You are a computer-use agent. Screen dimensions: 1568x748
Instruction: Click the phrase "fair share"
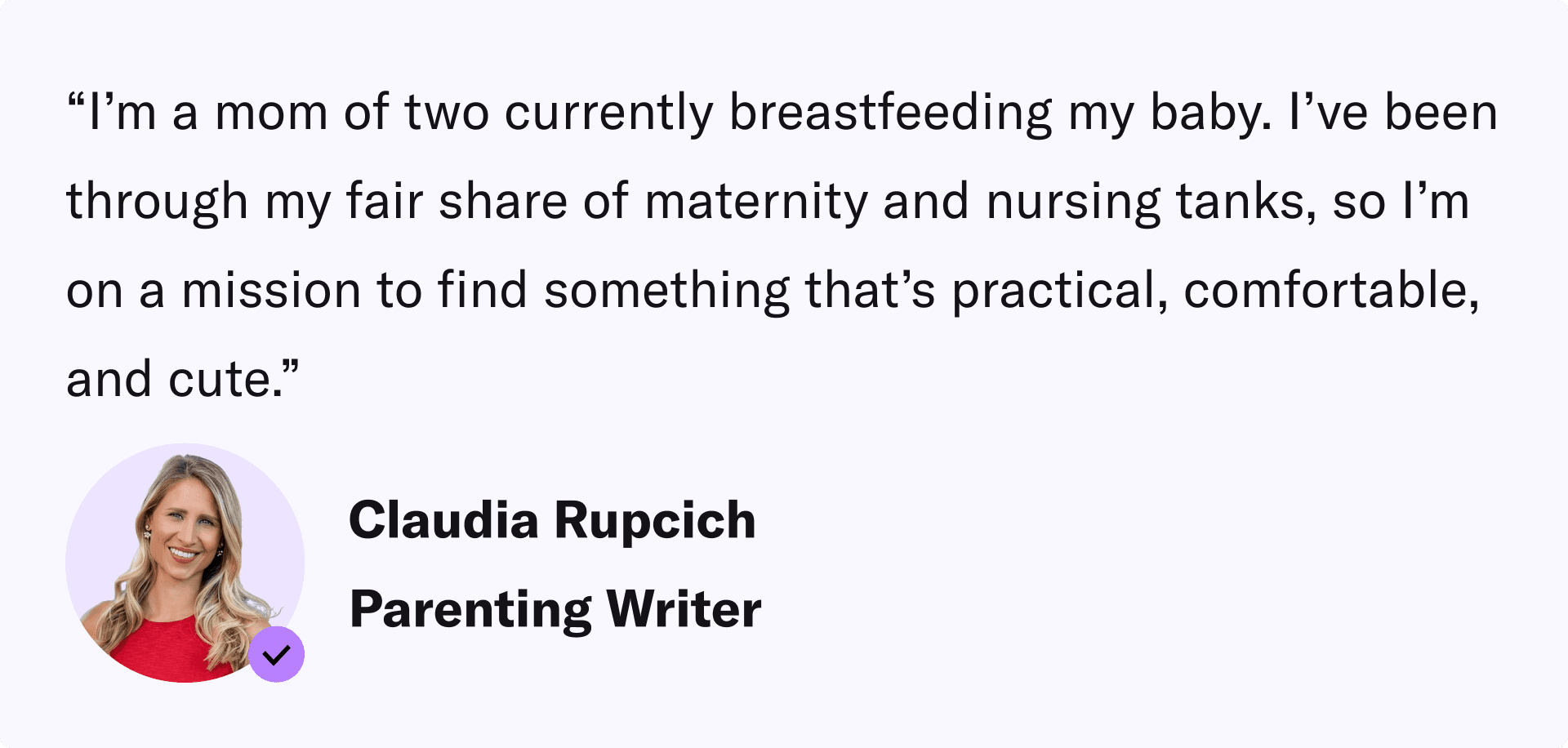[457, 202]
